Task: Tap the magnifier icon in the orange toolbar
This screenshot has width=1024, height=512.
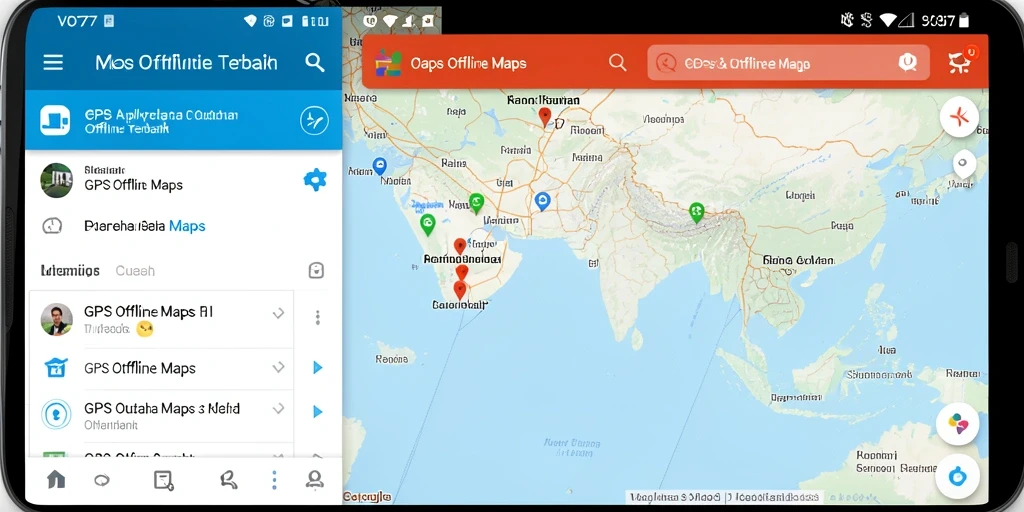Action: pos(618,63)
